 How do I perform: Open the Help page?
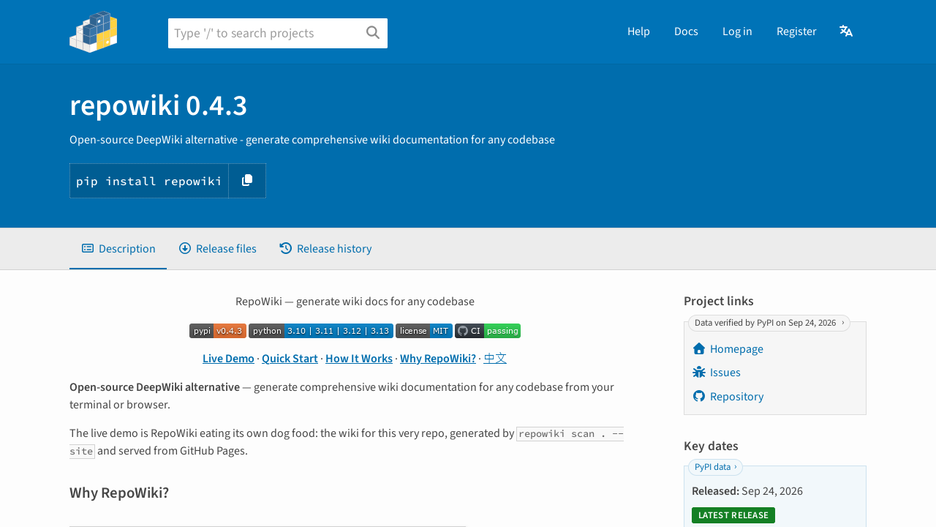point(638,31)
